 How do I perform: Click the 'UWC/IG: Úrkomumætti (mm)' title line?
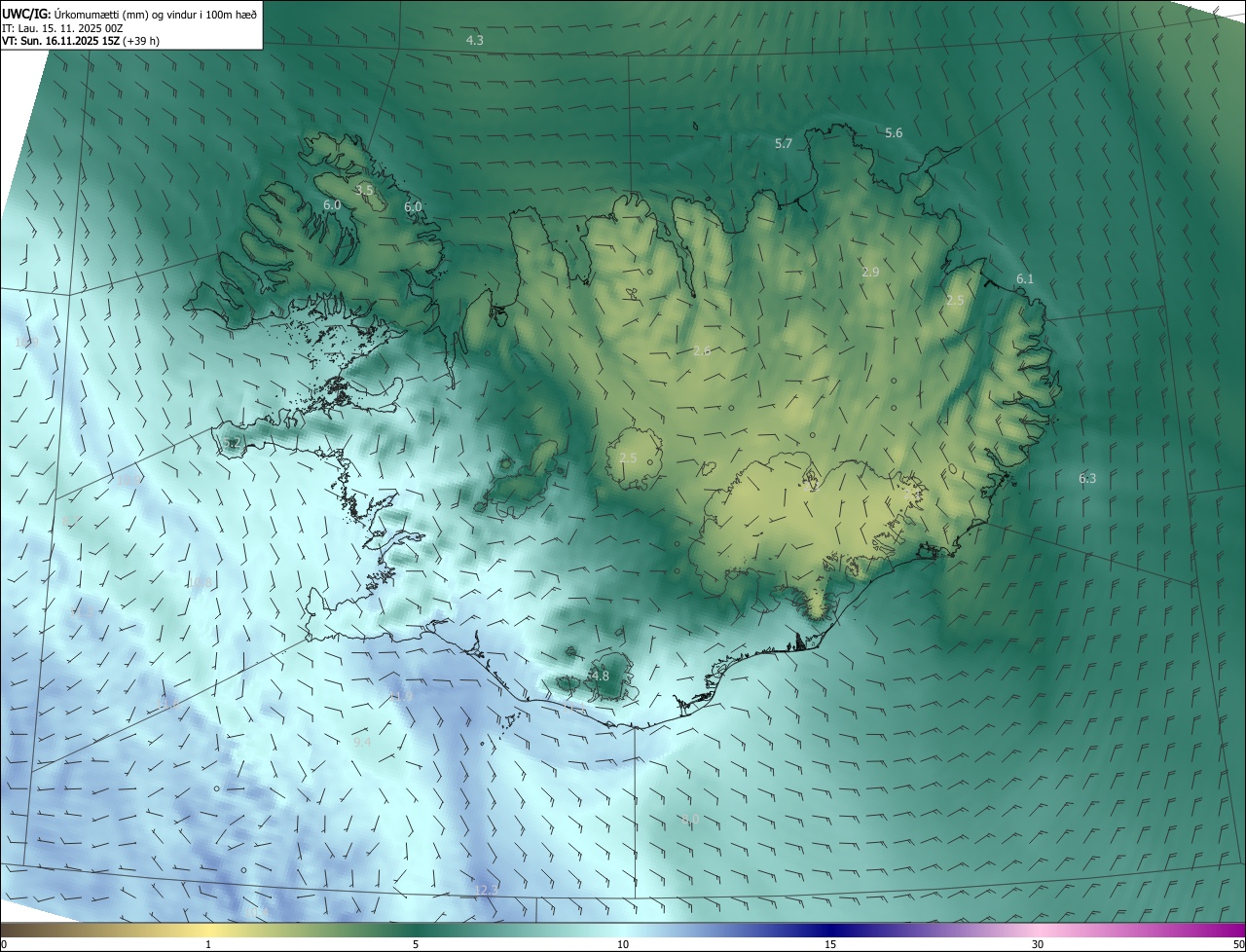click(x=129, y=13)
